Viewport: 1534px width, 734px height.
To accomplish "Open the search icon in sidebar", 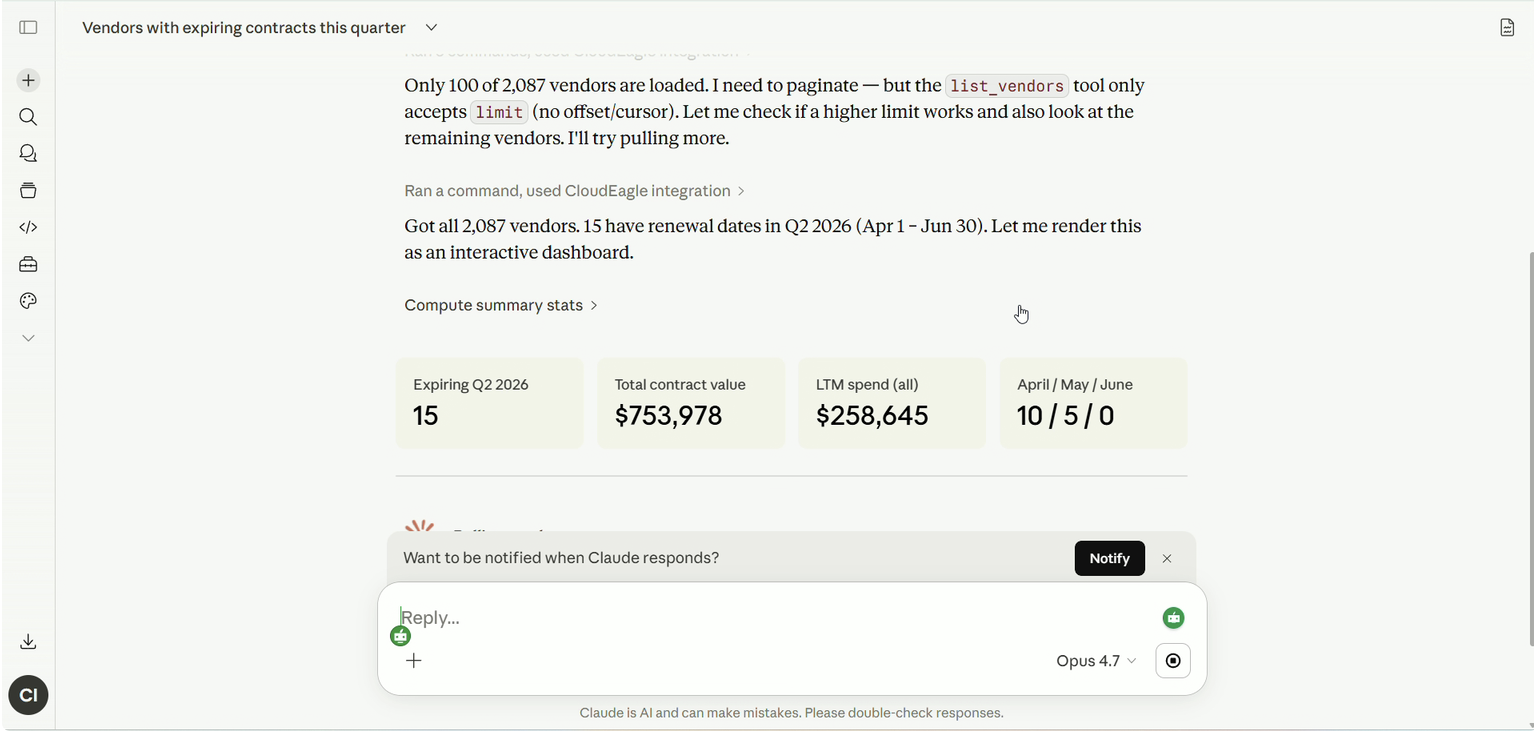I will pos(28,117).
